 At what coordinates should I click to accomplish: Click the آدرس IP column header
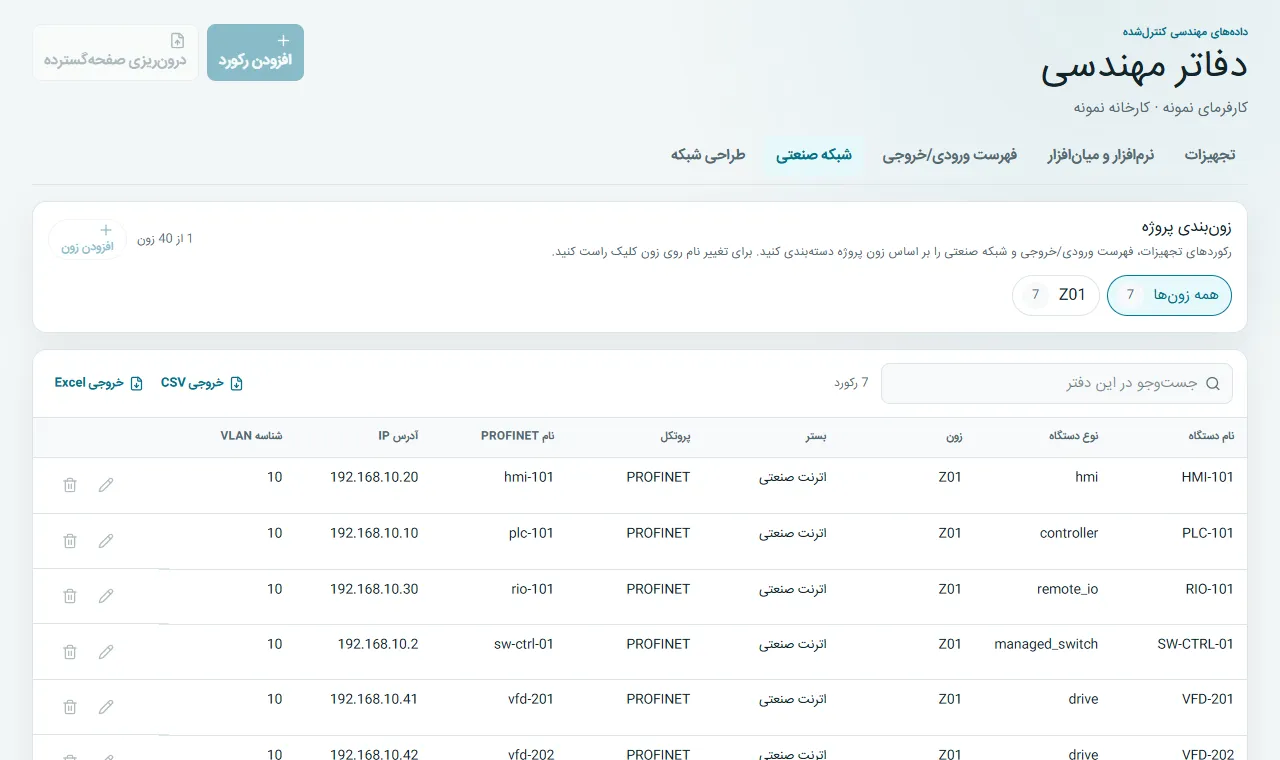tap(398, 436)
